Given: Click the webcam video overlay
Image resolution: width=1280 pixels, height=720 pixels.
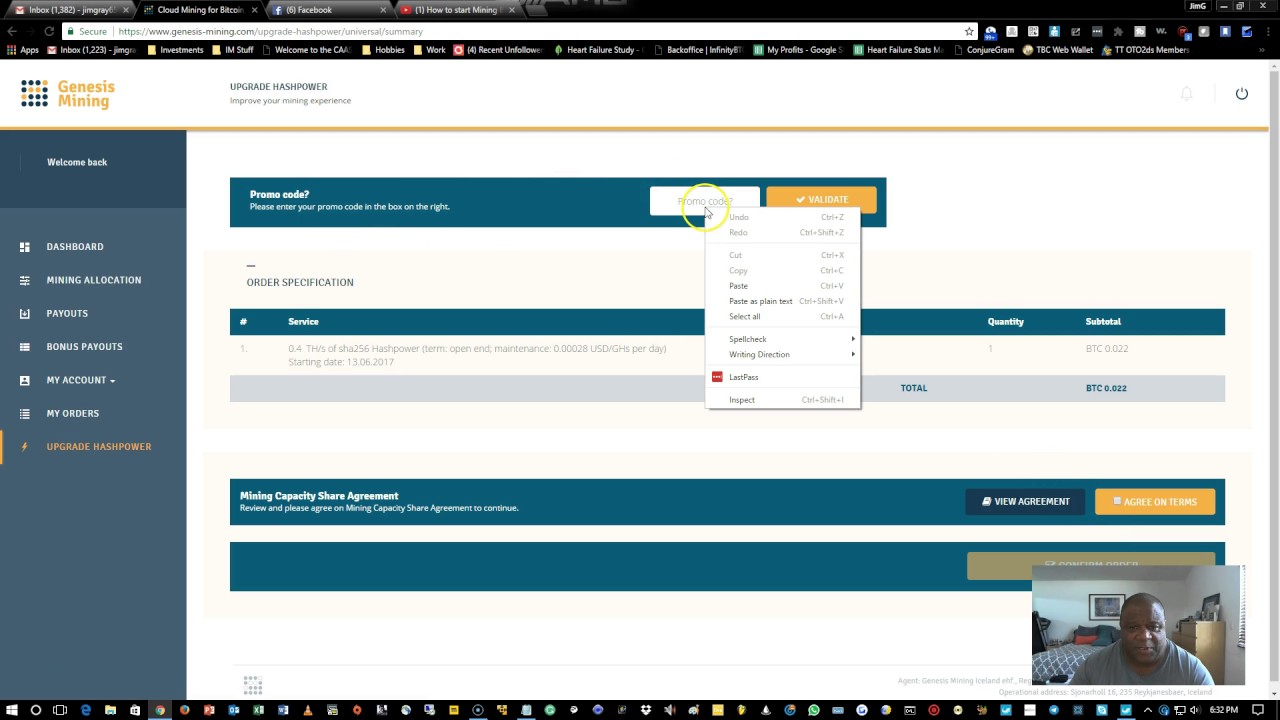Looking at the screenshot, I should coord(1138,625).
